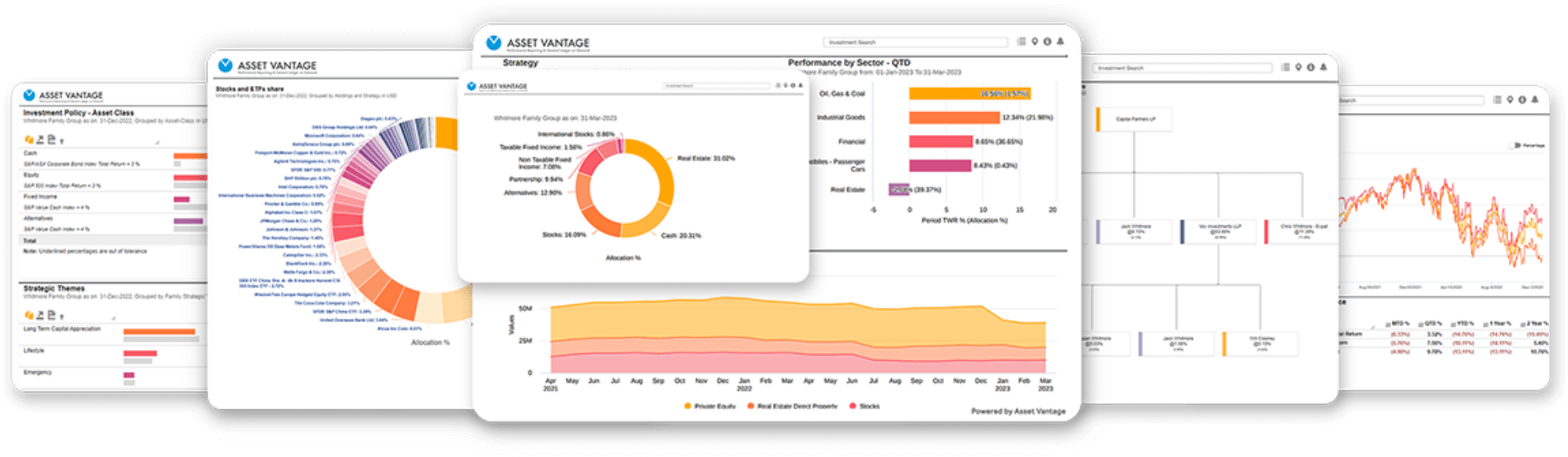This screenshot has height=457, width=1568.
Task: Click the coins icon under Strategic Themes
Action: click(29, 315)
